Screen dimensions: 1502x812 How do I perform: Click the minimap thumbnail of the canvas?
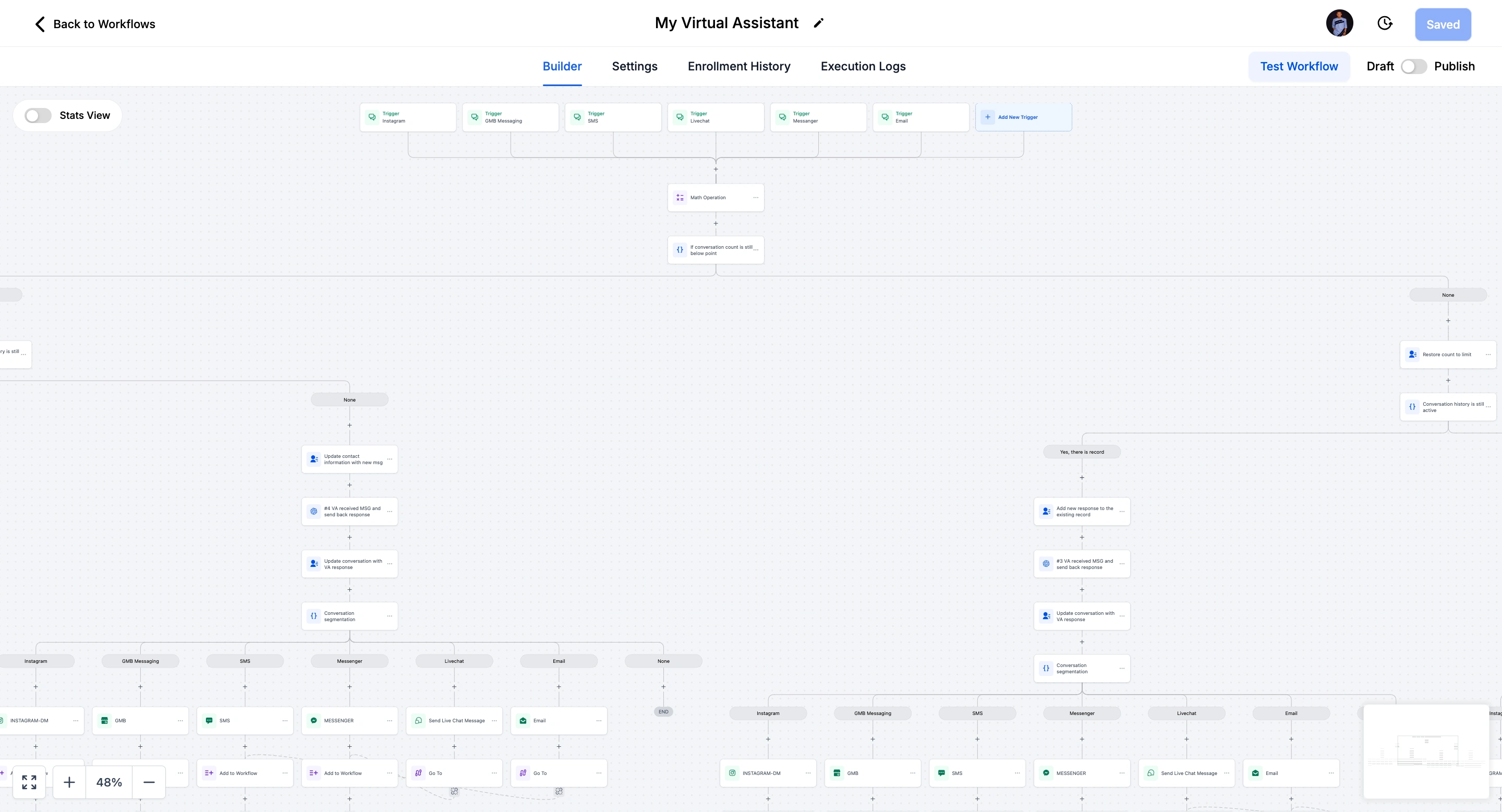pos(1426,752)
